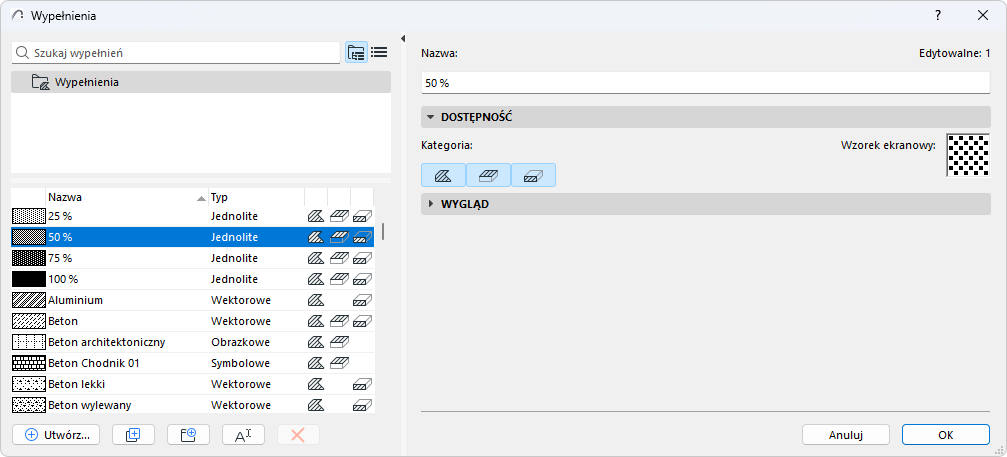This screenshot has width=1007, height=457.
Task: Select the 75 % fill row
Action: tap(193, 259)
